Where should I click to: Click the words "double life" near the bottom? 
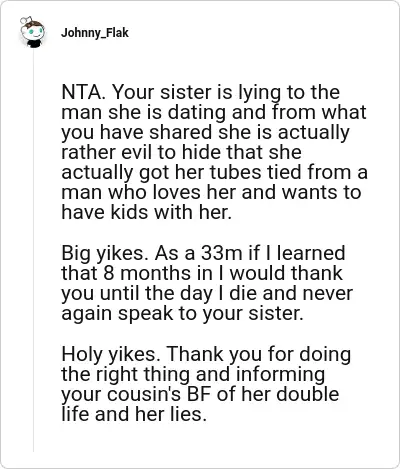pos(200,404)
